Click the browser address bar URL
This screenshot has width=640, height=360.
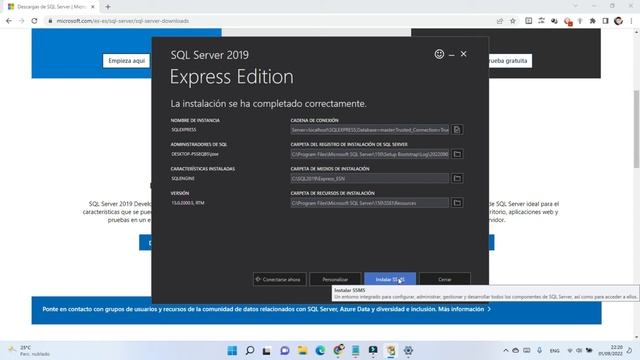(122, 21)
